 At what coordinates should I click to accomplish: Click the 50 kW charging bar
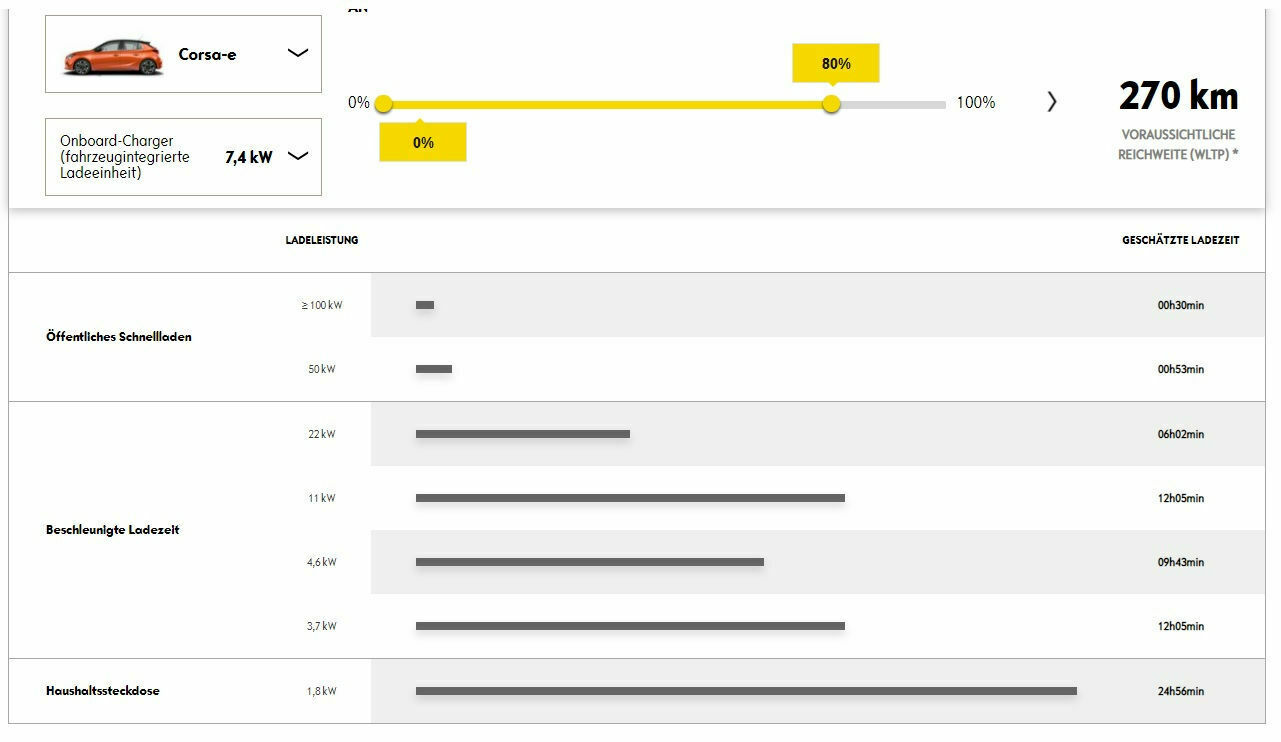coord(434,369)
